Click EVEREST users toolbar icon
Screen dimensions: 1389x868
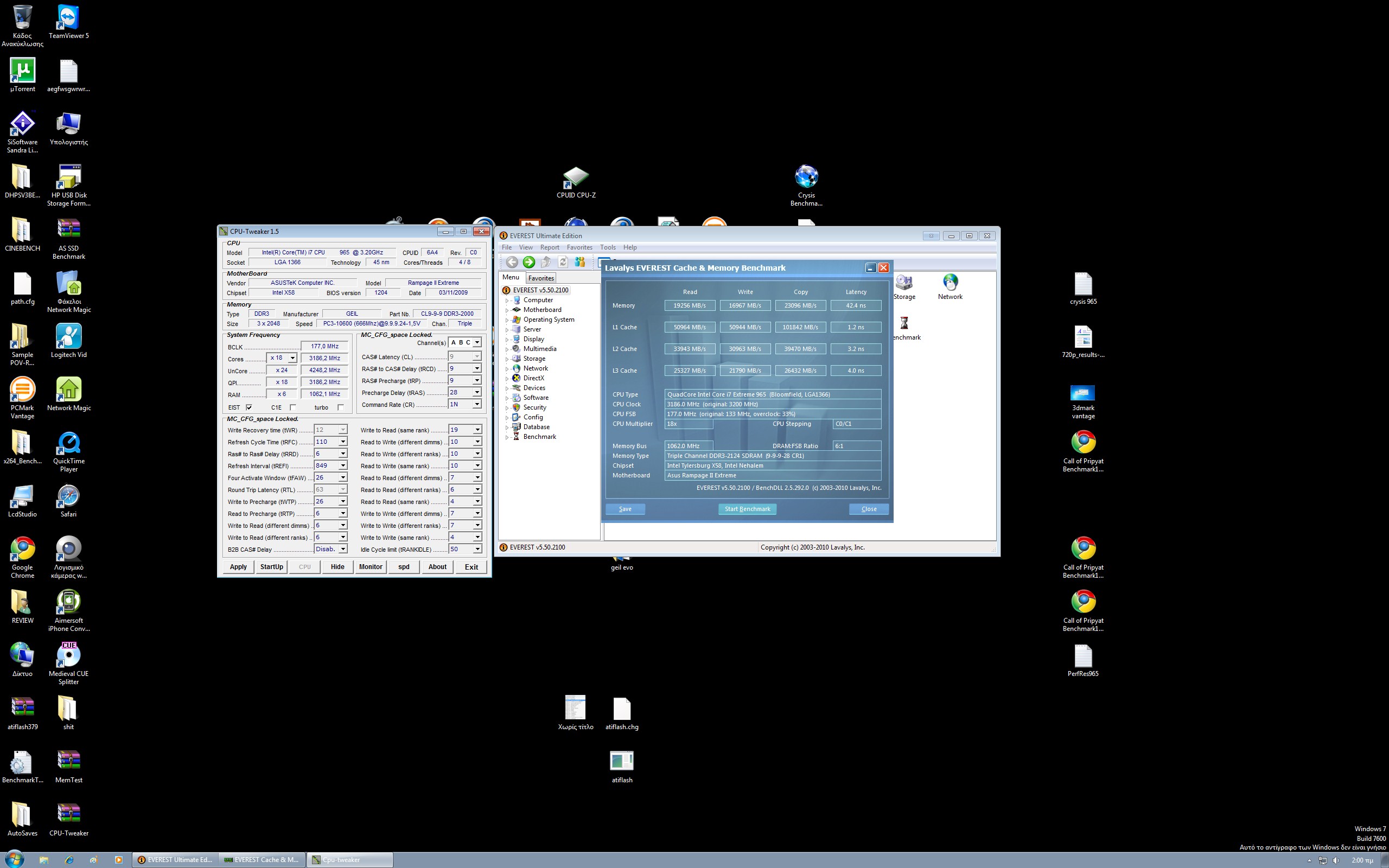pyautogui.click(x=579, y=263)
